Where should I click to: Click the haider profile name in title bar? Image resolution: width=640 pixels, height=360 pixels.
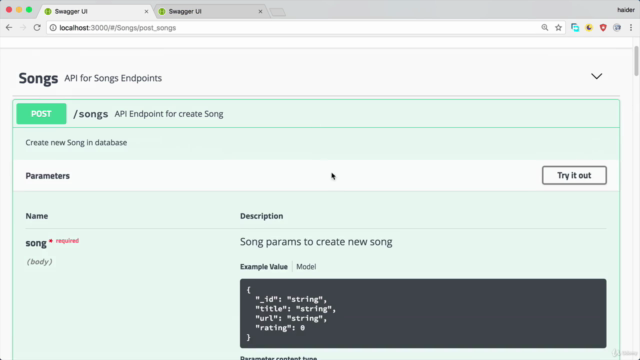coord(626,10)
